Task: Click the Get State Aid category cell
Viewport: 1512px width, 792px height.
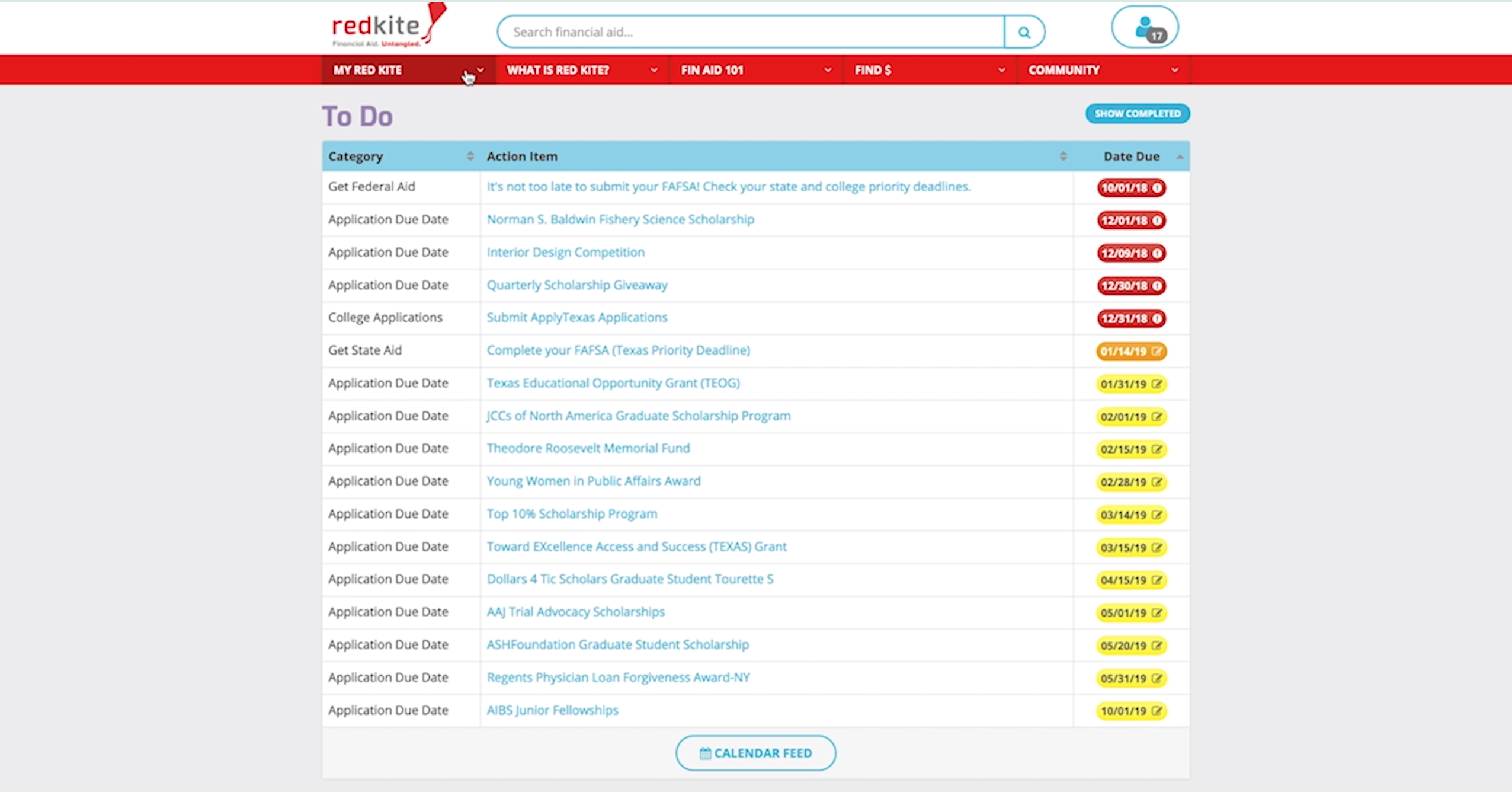Action: tap(401, 350)
